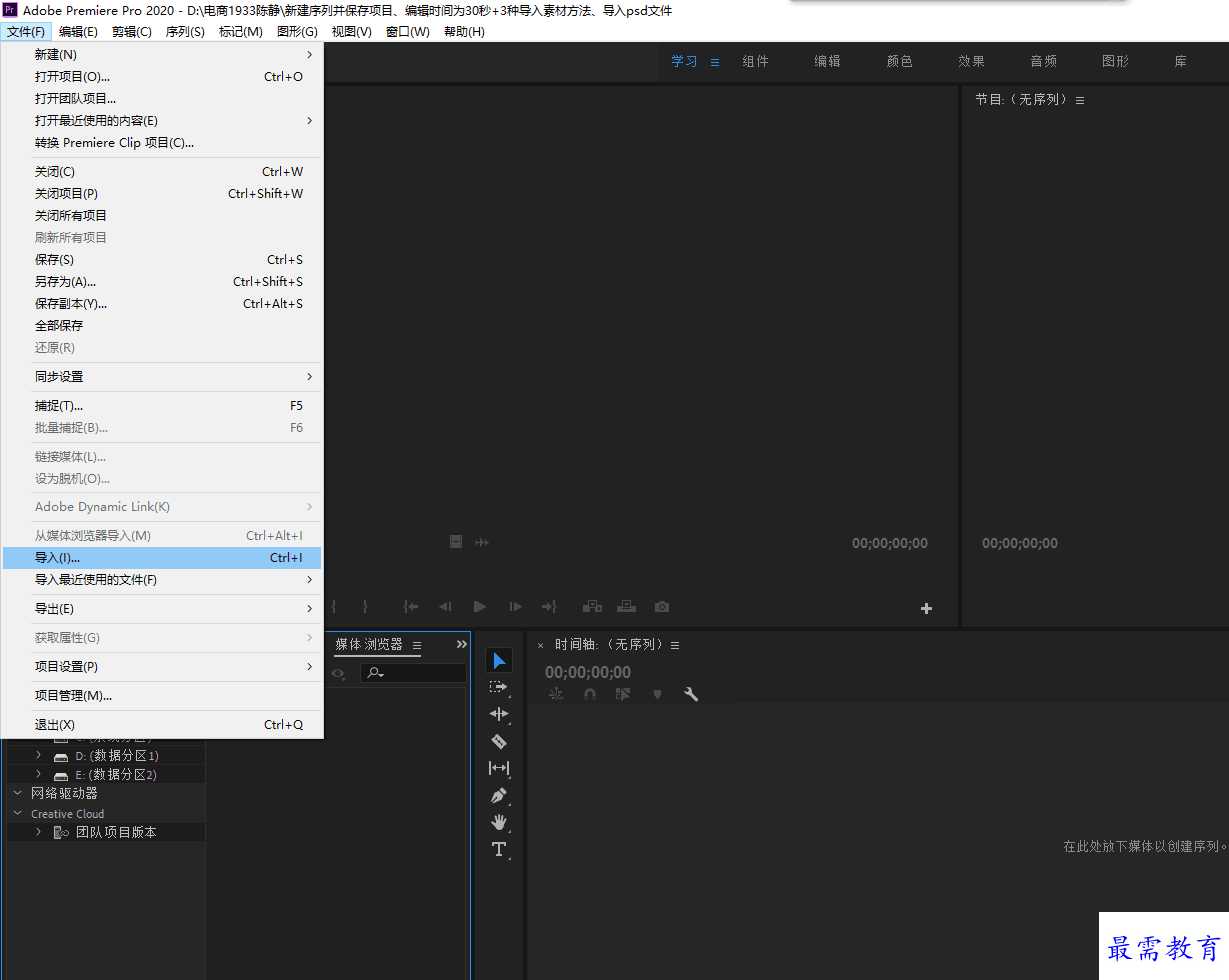Select the Track Select Forward tool
The height and width of the screenshot is (980, 1229).
[x=498, y=687]
